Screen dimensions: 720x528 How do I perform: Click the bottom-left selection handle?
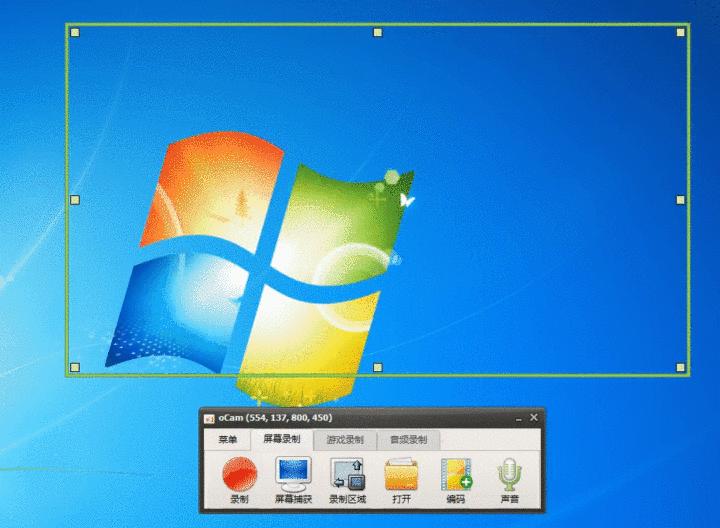[x=75, y=367]
